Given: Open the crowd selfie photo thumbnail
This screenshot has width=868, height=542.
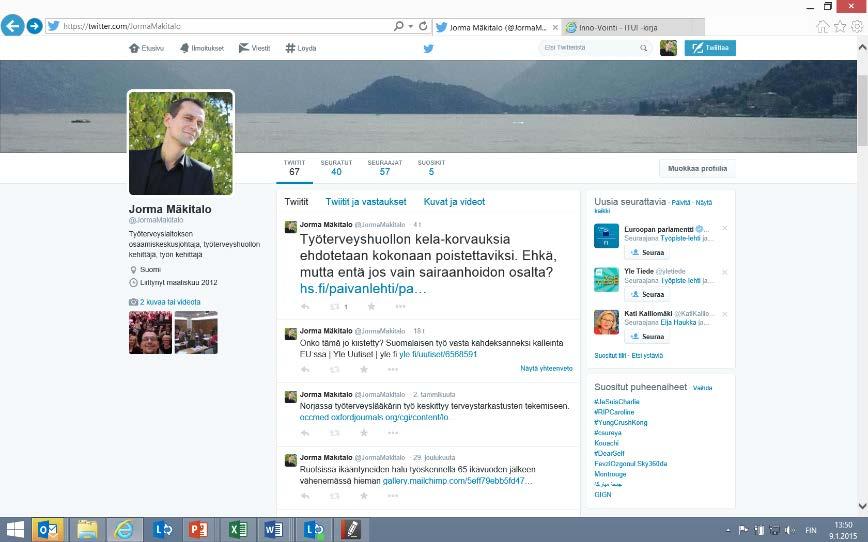Looking at the screenshot, I should click(151, 332).
